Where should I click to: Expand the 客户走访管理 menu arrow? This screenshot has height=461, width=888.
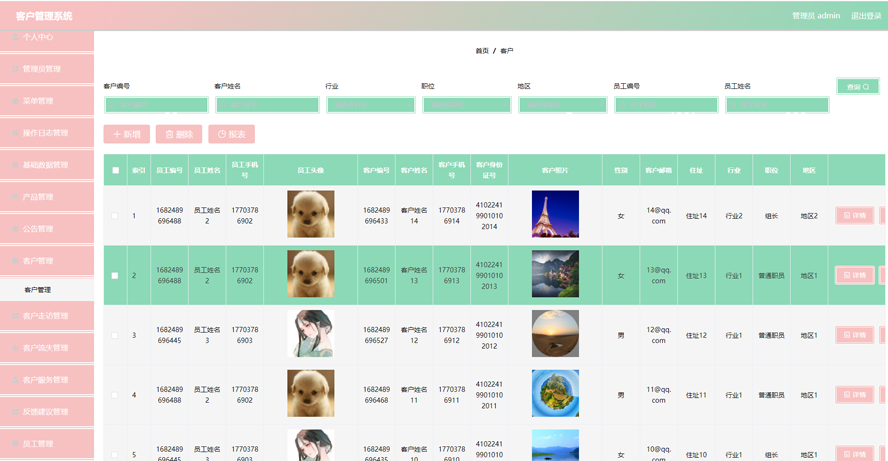(x=85, y=315)
